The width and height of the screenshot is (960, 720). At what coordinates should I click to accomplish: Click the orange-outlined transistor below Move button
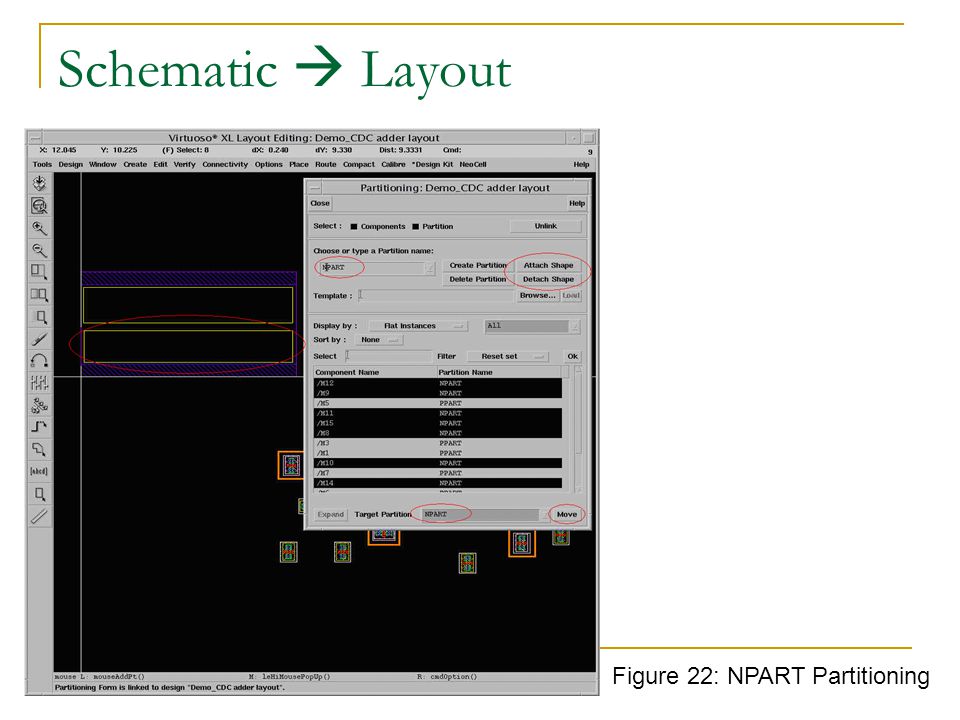coord(522,542)
